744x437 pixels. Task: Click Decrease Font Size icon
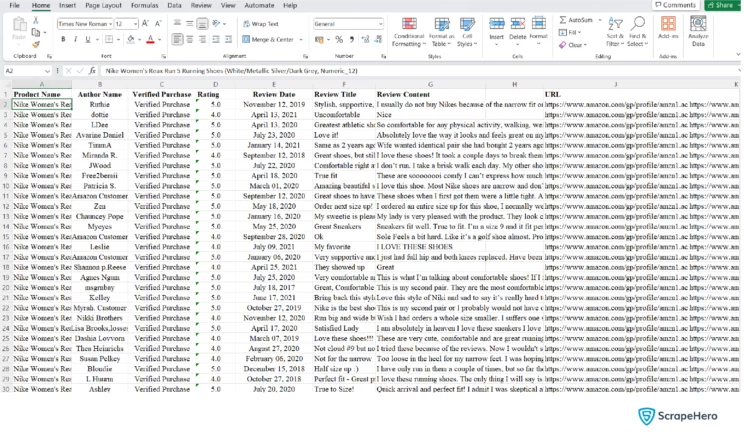coord(158,24)
